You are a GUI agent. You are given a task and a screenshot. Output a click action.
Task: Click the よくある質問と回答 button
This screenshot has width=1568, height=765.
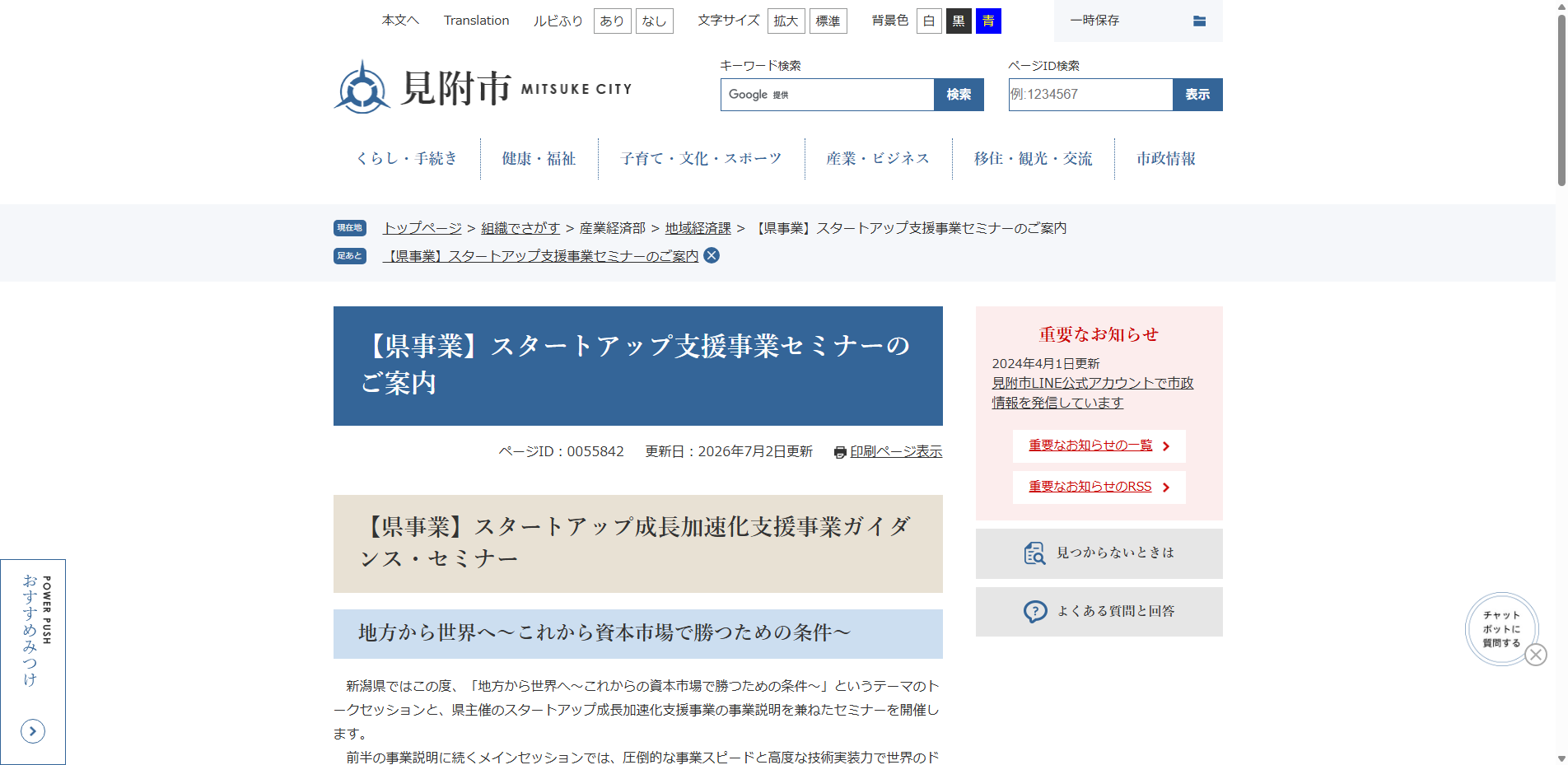(1099, 612)
